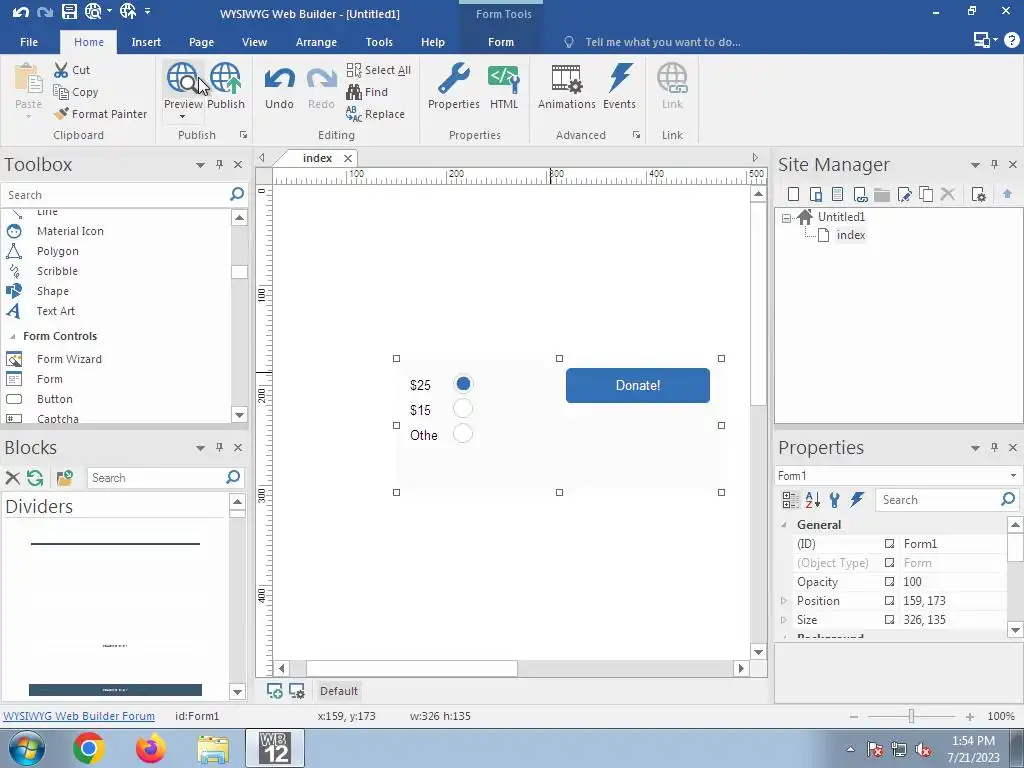Click the Default breakpoint button
The image size is (1024, 768).
click(338, 691)
